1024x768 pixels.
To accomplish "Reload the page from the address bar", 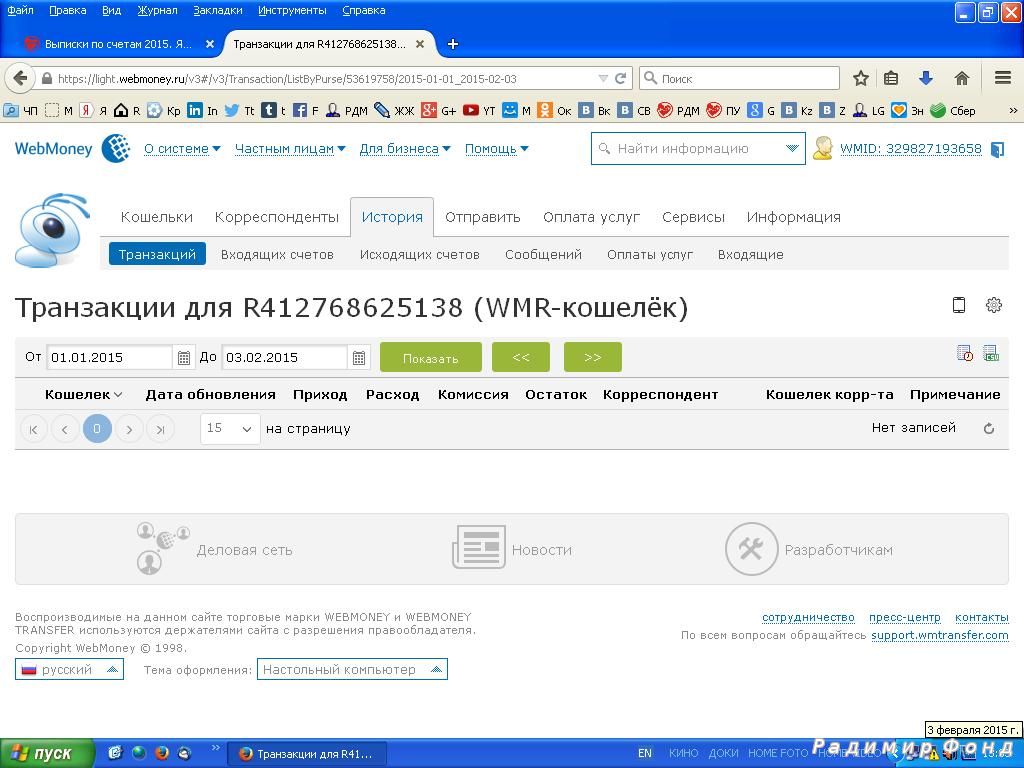I will 620,78.
